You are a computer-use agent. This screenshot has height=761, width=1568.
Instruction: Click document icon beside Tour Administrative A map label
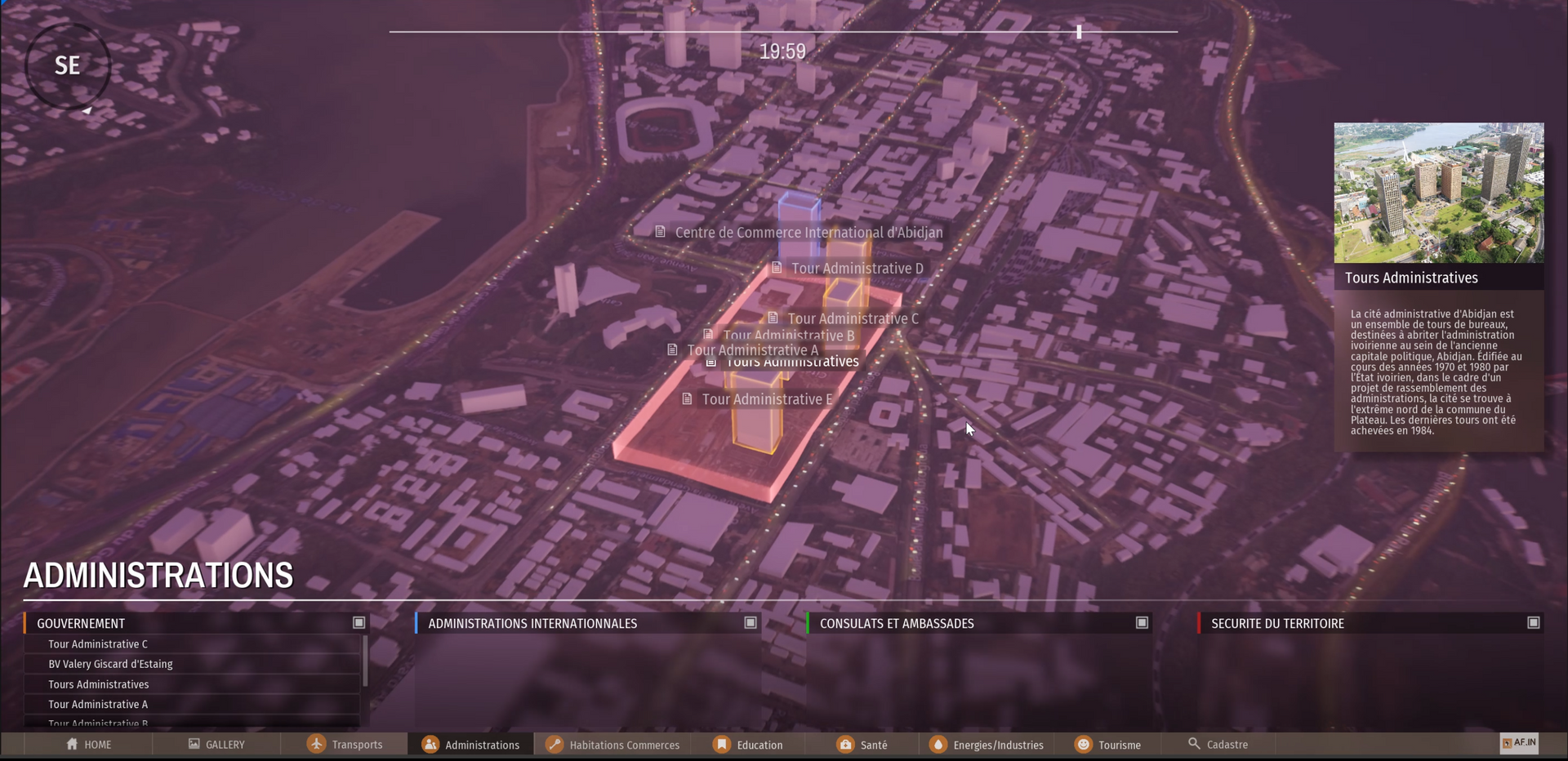tap(672, 349)
